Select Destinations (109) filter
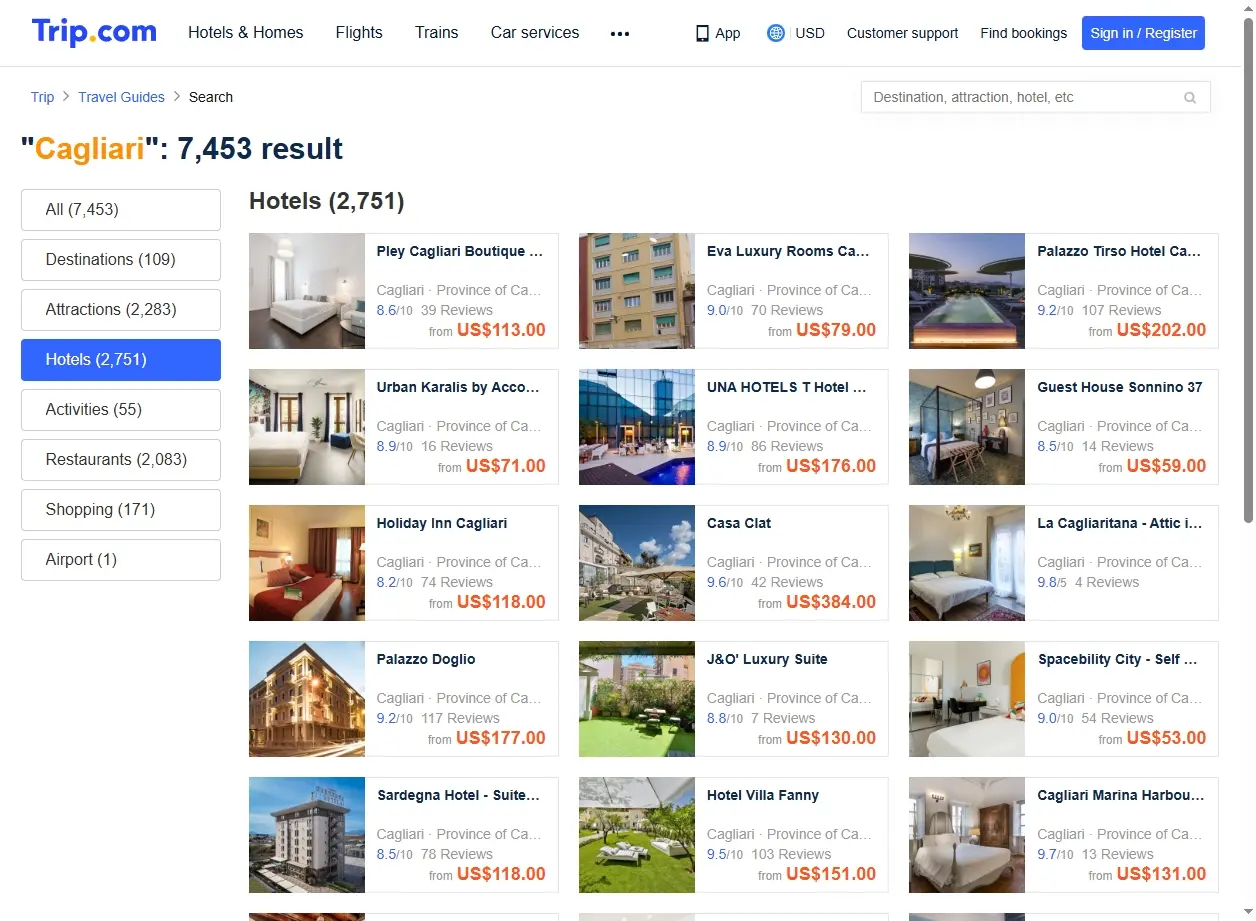1256x921 pixels. [121, 260]
